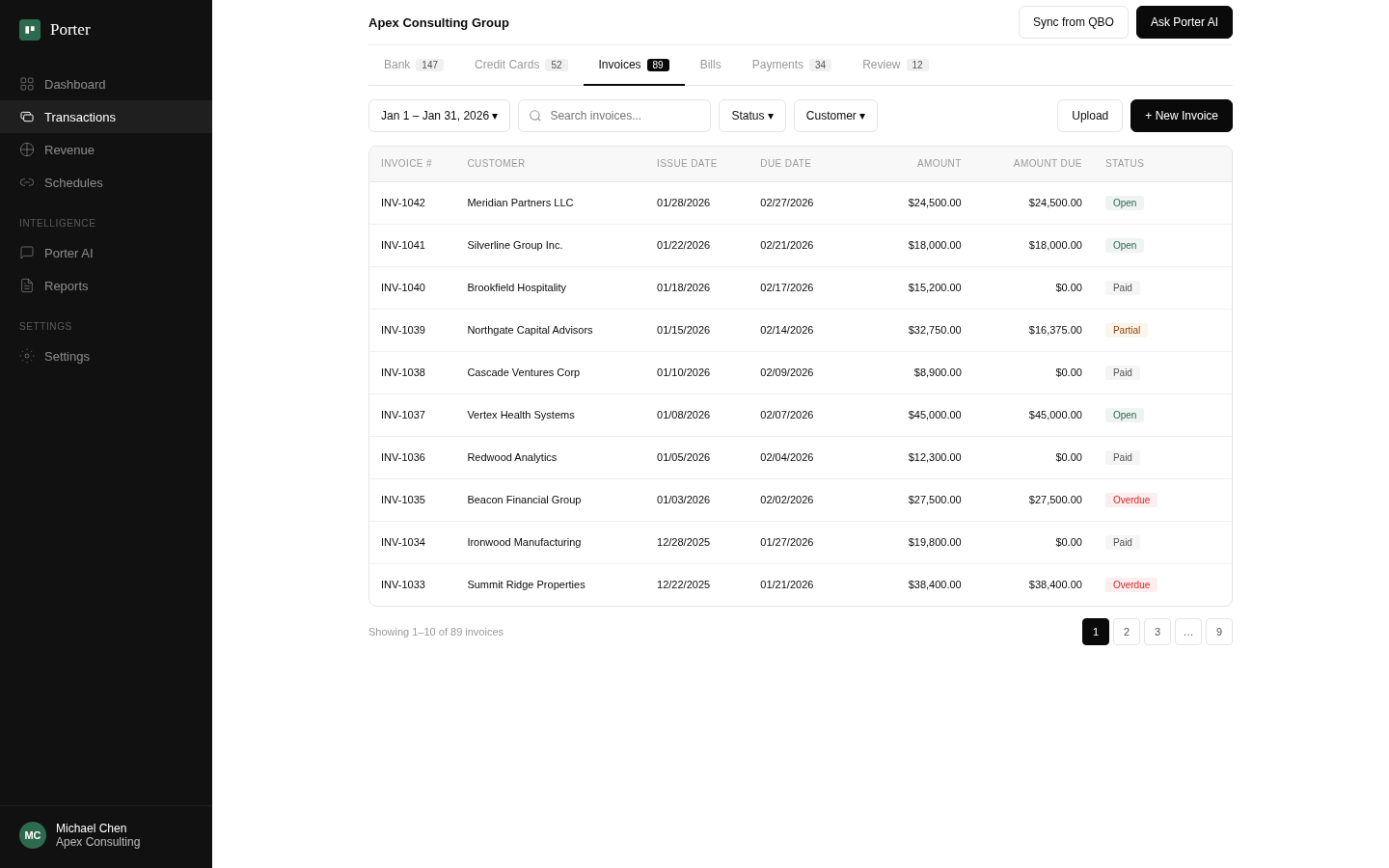Switch to the Bills tab
Viewport: 1389px width, 868px height.
coord(711,65)
